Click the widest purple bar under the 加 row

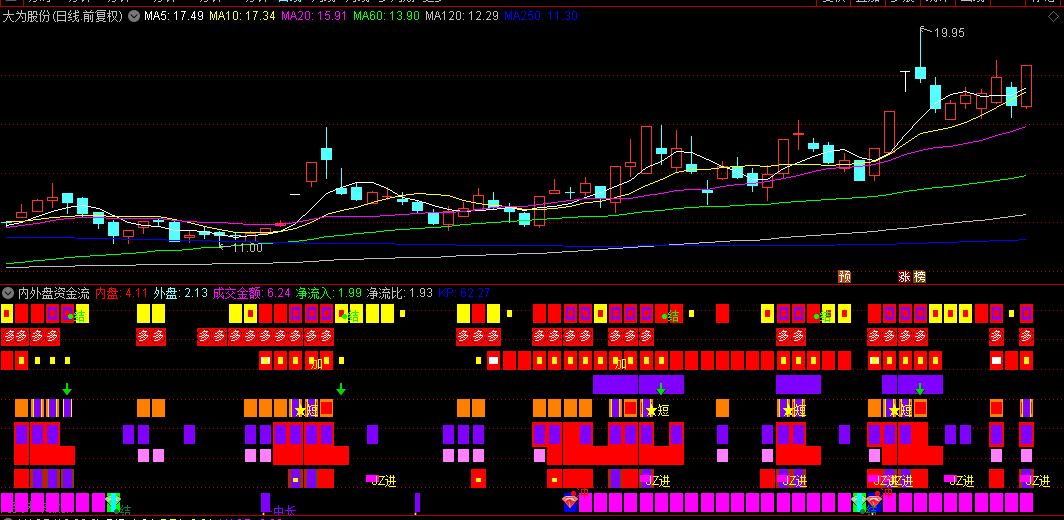pos(639,384)
